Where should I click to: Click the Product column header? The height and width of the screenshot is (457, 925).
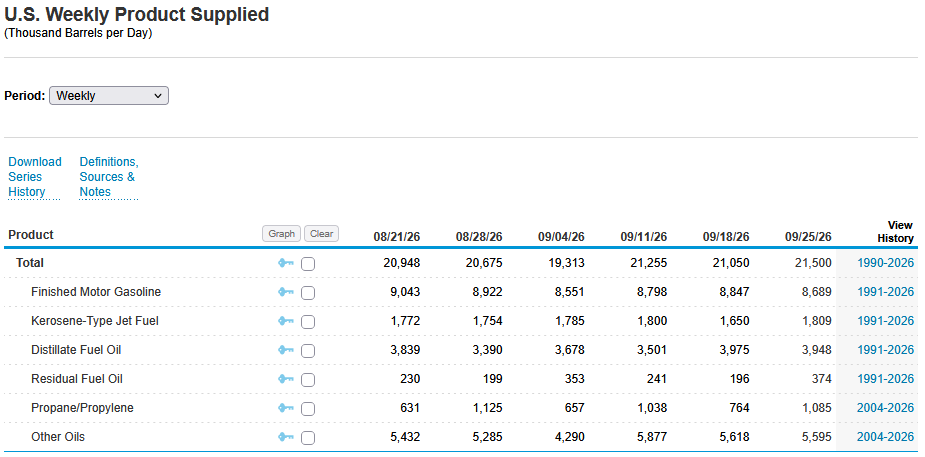tap(31, 235)
